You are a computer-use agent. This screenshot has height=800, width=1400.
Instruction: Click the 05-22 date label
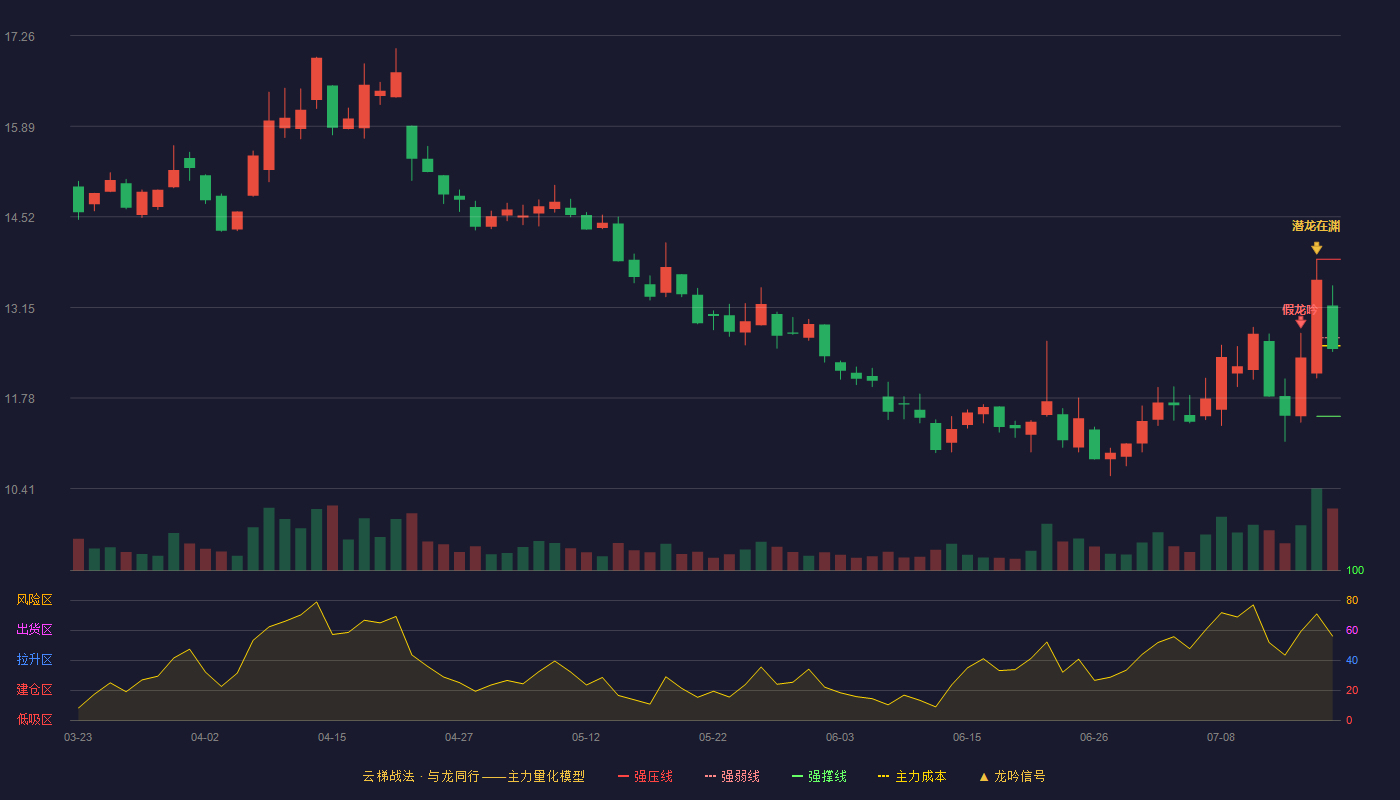click(713, 737)
